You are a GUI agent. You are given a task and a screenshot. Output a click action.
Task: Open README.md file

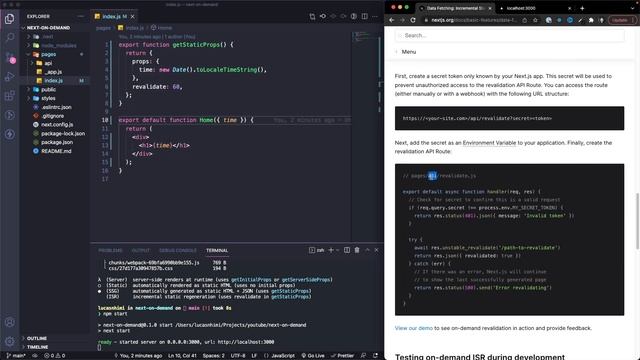coord(56,151)
